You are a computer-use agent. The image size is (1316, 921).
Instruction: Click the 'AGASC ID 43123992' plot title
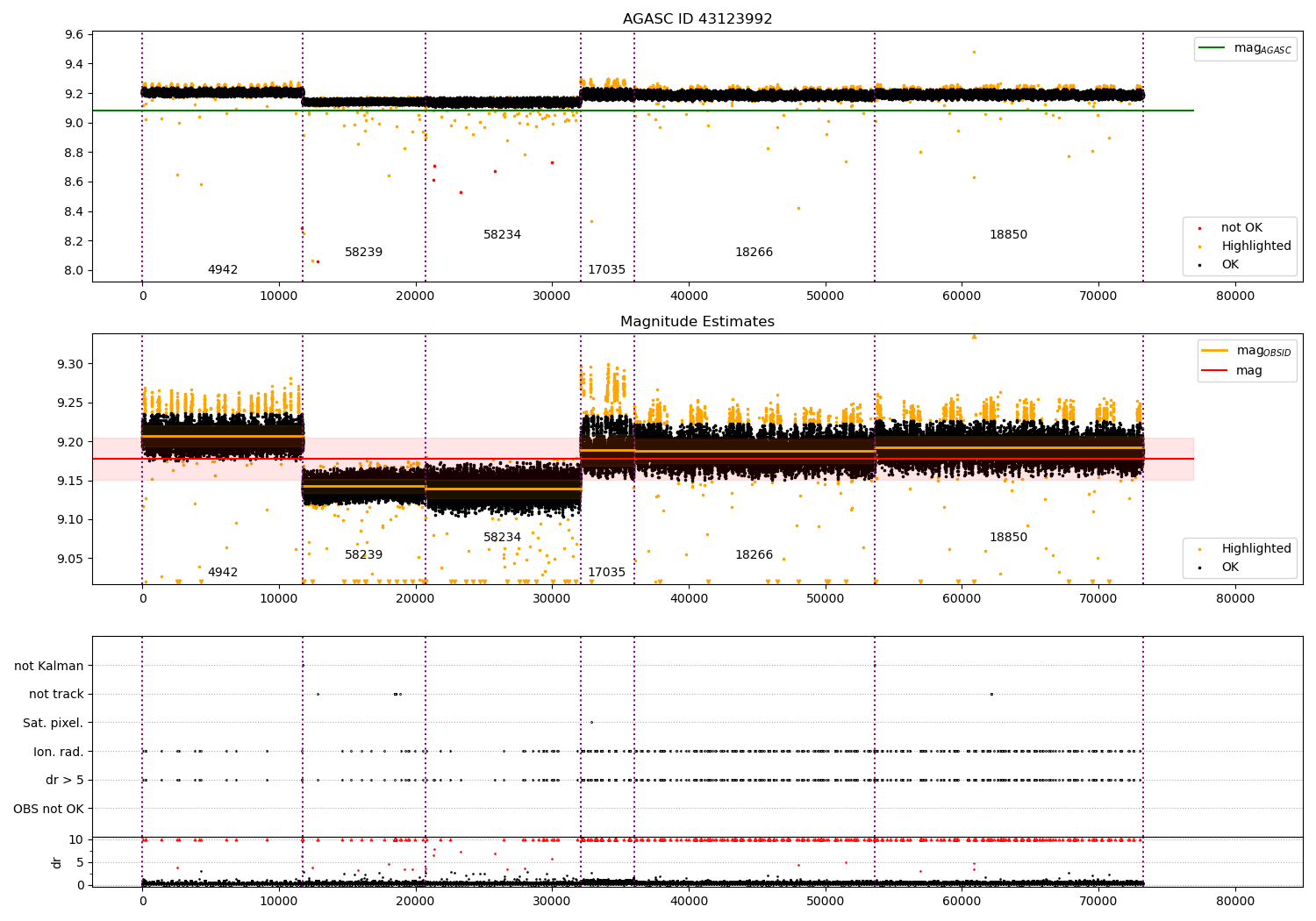697,19
